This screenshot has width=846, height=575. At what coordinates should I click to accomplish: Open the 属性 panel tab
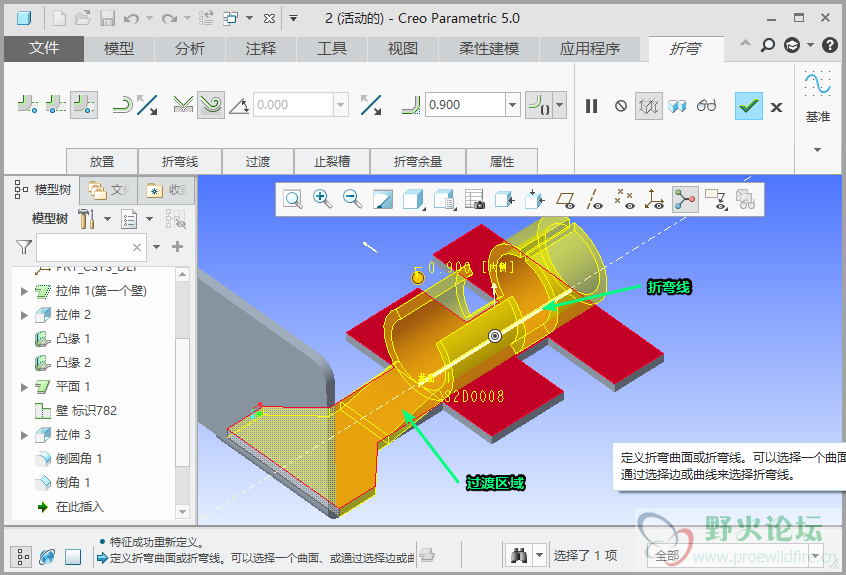[502, 161]
